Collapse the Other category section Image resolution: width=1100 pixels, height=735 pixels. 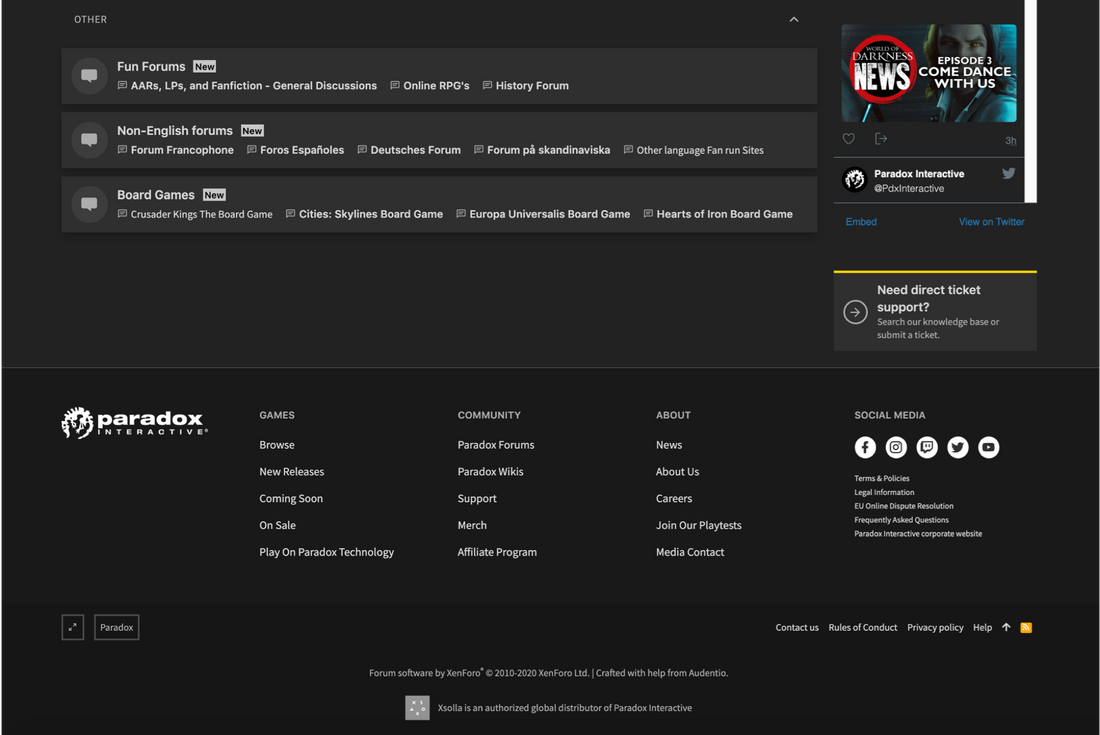coord(794,19)
